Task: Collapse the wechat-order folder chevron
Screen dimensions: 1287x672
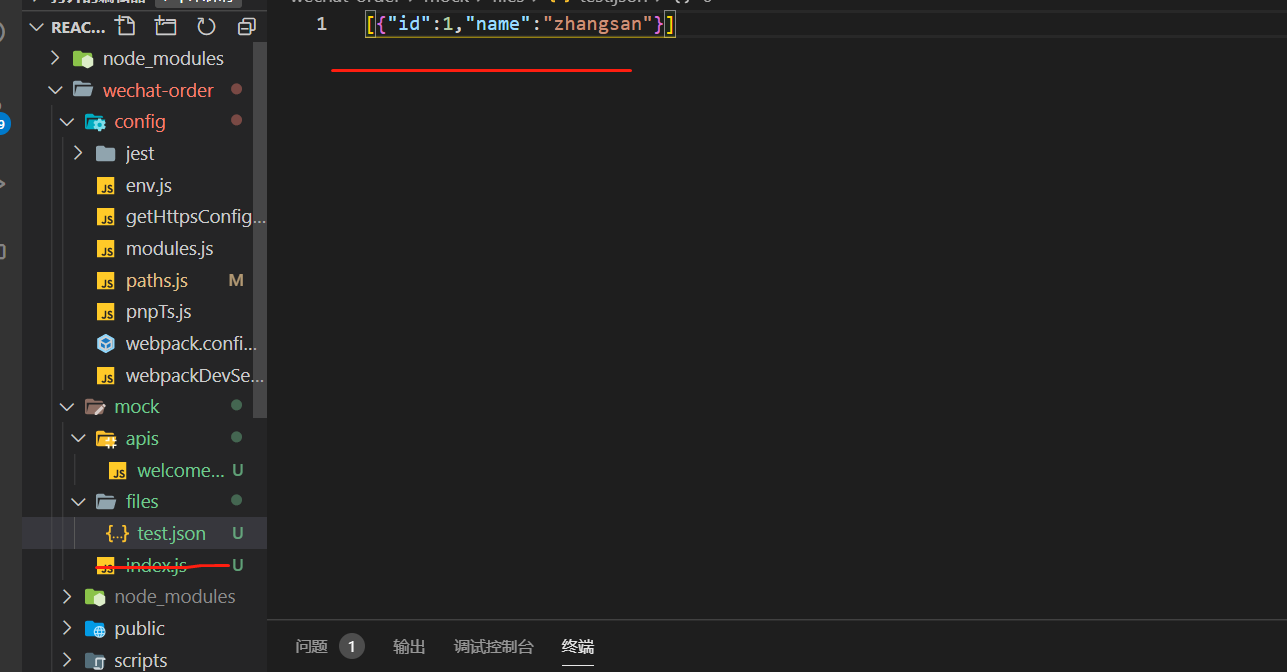Action: pyautogui.click(x=55, y=90)
